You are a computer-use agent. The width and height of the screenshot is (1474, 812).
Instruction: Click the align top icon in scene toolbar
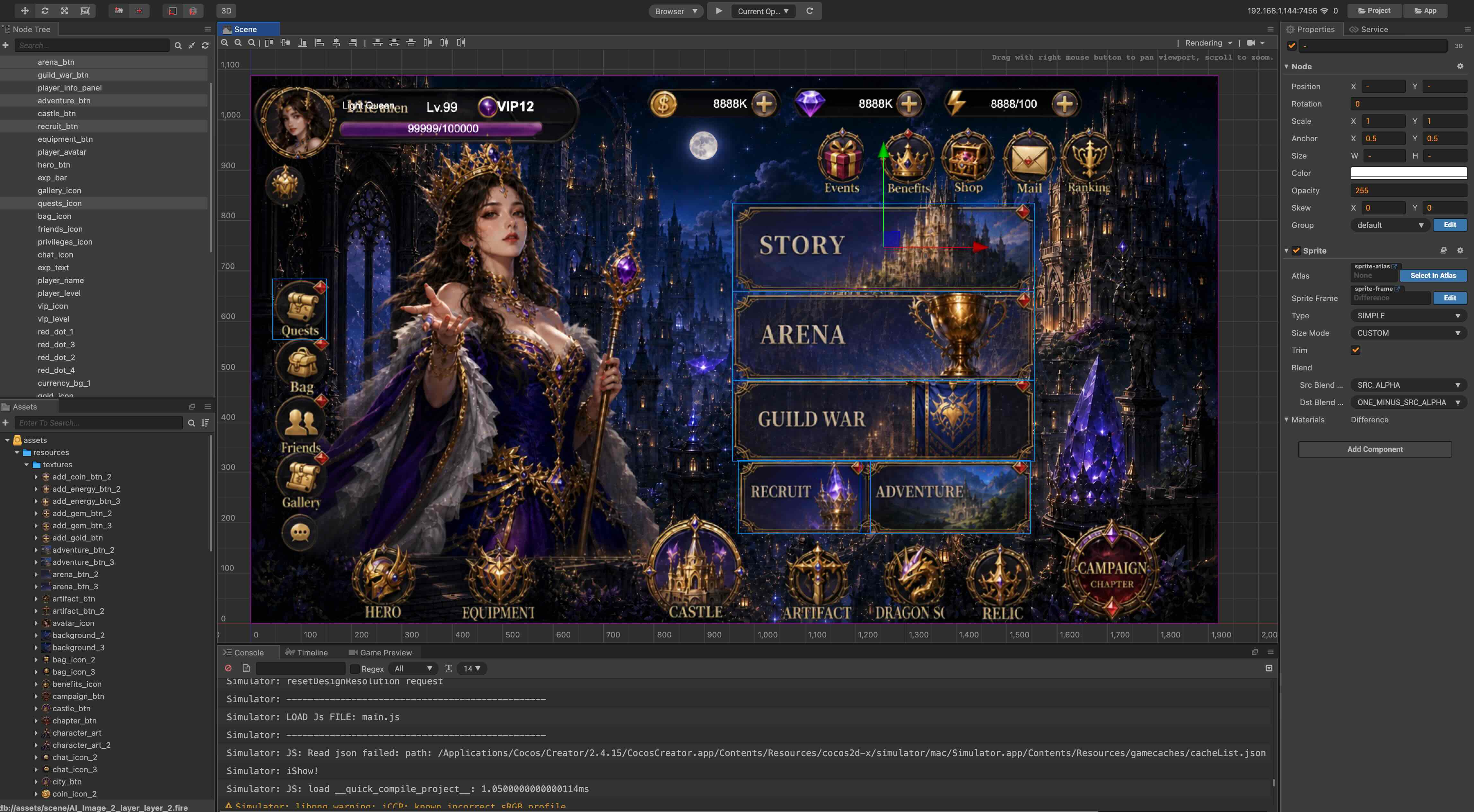point(269,42)
